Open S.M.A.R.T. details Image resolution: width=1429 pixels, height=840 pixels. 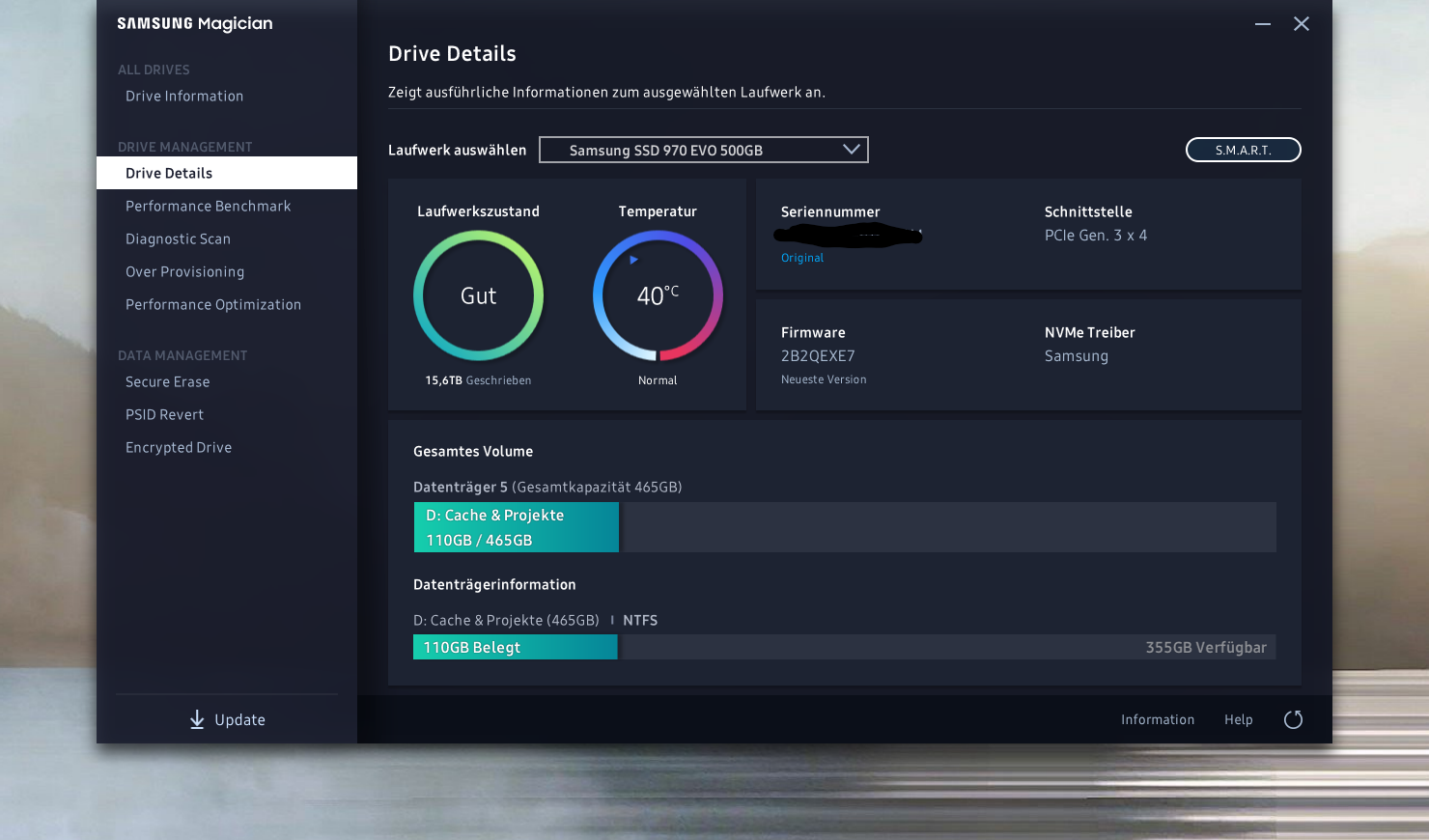pyautogui.click(x=1244, y=150)
